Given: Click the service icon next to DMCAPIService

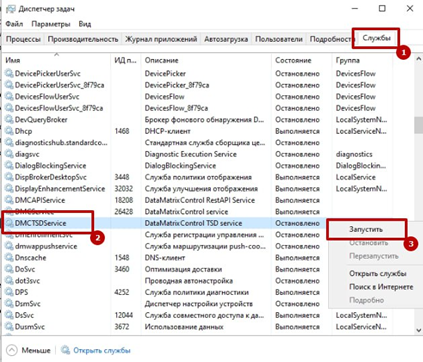Looking at the screenshot, I should [9, 200].
